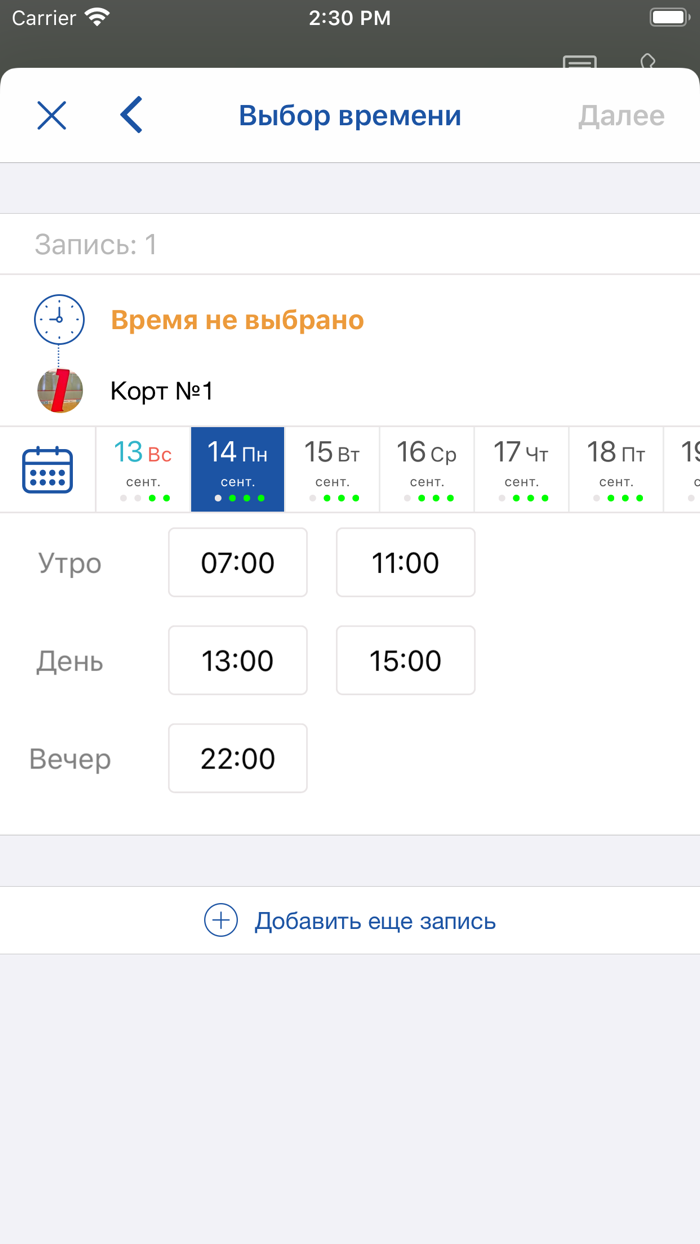This screenshot has width=700, height=1244.
Task: Tap the Корт №1 court thumbnail
Action: pos(59,390)
